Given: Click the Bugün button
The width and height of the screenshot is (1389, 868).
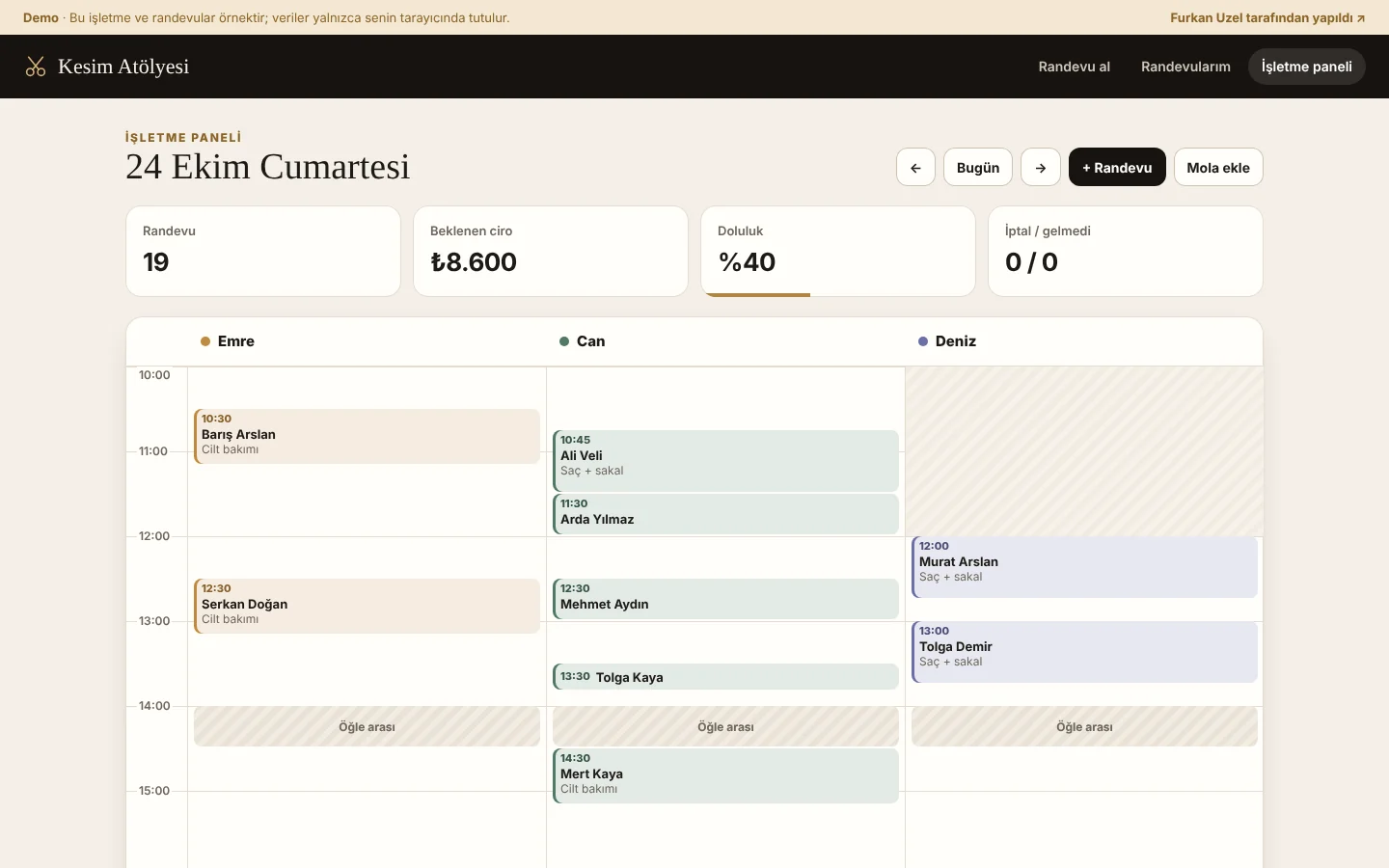Looking at the screenshot, I should pos(978,167).
